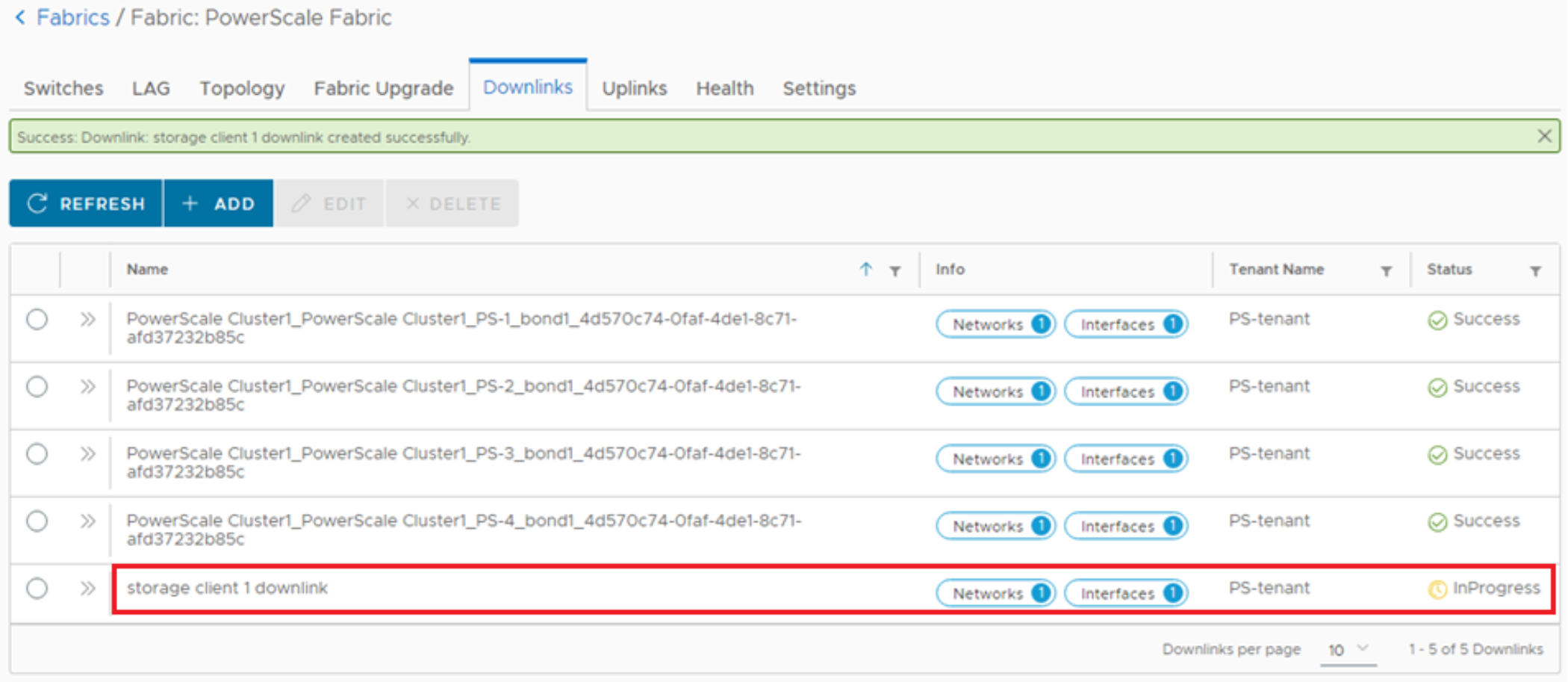
Task: Expand details for PS-3_bond1 downlink row
Action: pyautogui.click(x=87, y=454)
